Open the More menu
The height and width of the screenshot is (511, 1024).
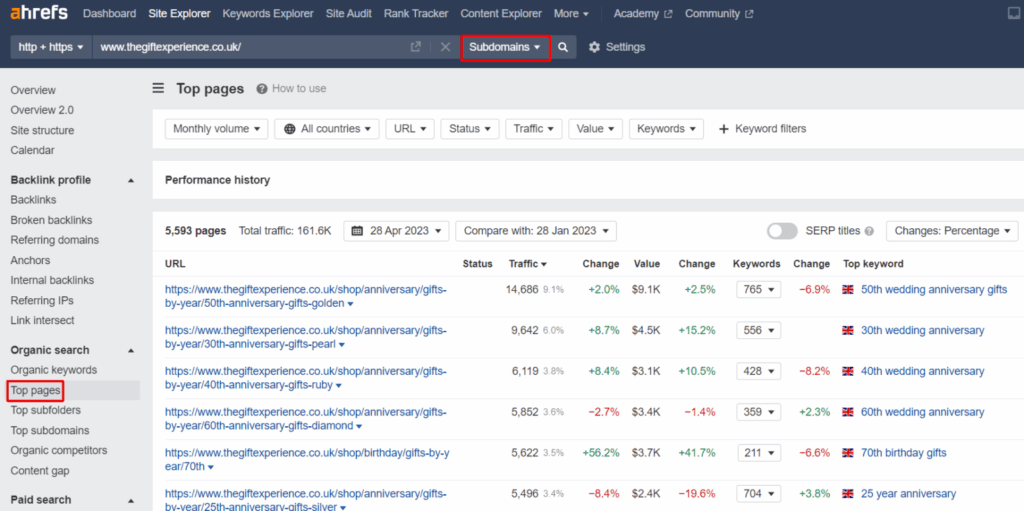(571, 13)
